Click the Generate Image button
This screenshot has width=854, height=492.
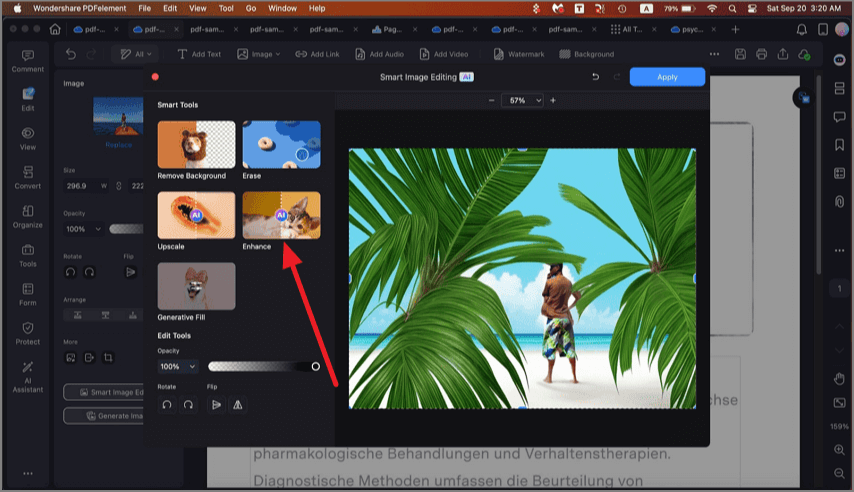click(x=104, y=416)
